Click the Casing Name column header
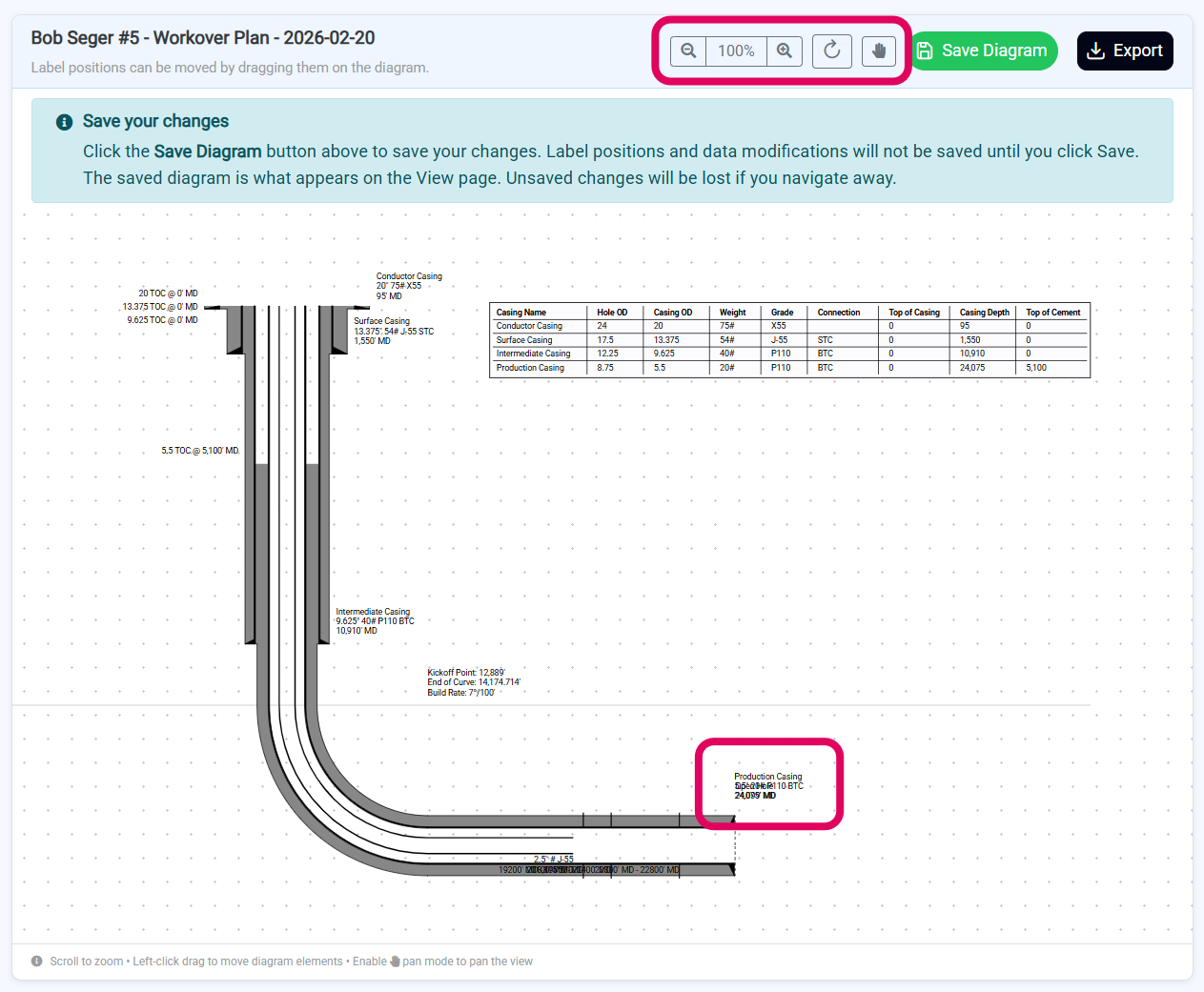Viewport: 1204px width, 992px height. pyautogui.click(x=521, y=313)
